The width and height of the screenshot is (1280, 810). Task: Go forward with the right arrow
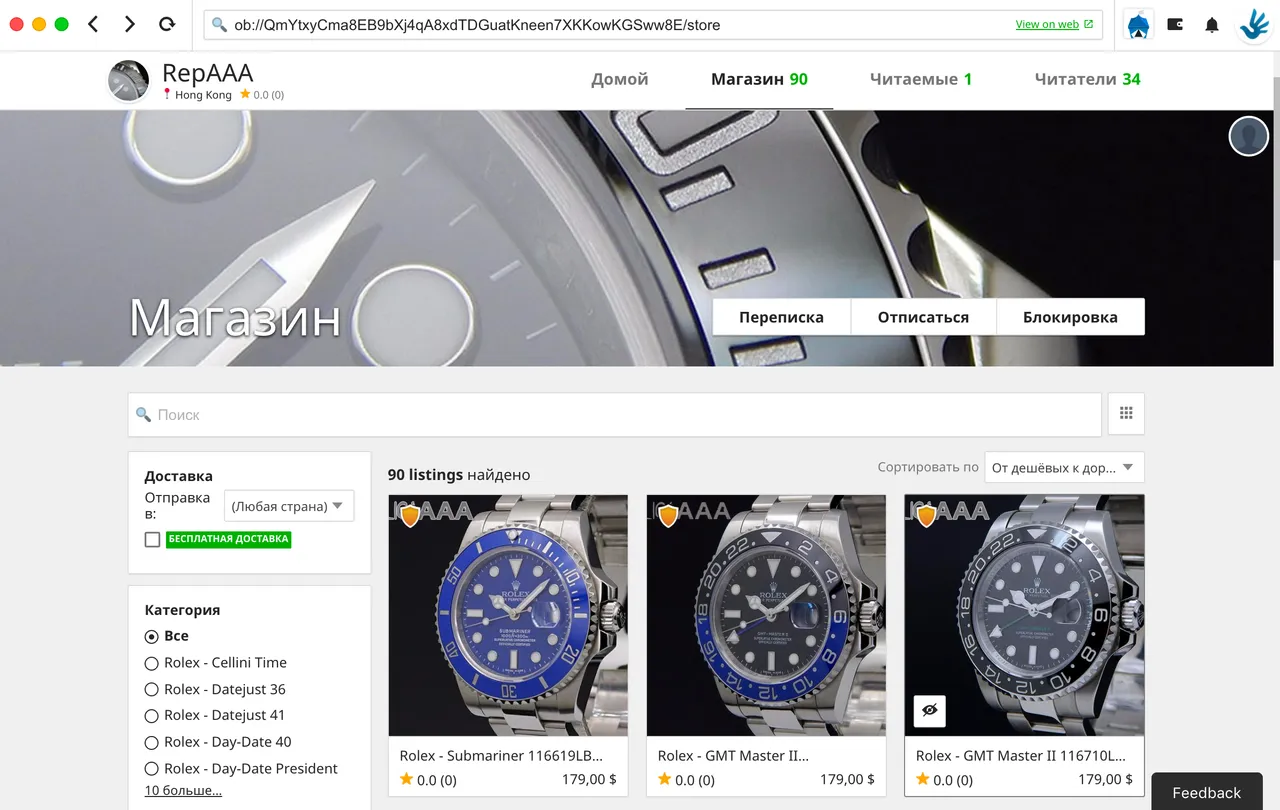(129, 24)
